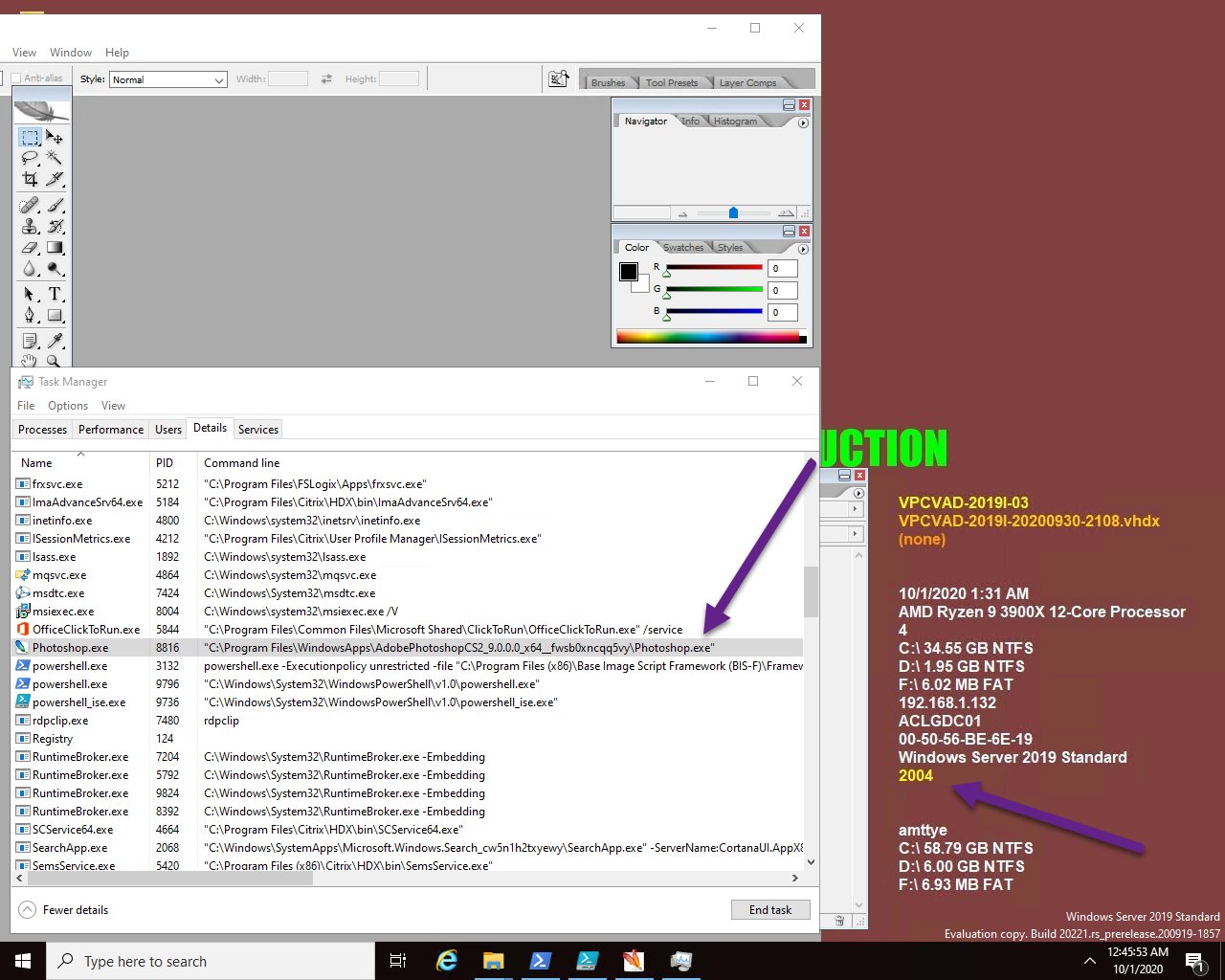Open the Photoshop Help menu

(x=117, y=53)
